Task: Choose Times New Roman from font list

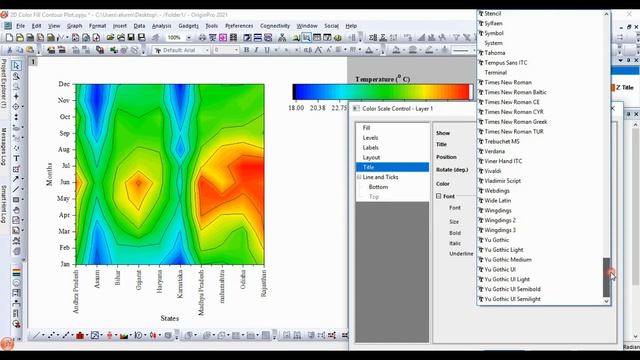Action: click(508, 82)
